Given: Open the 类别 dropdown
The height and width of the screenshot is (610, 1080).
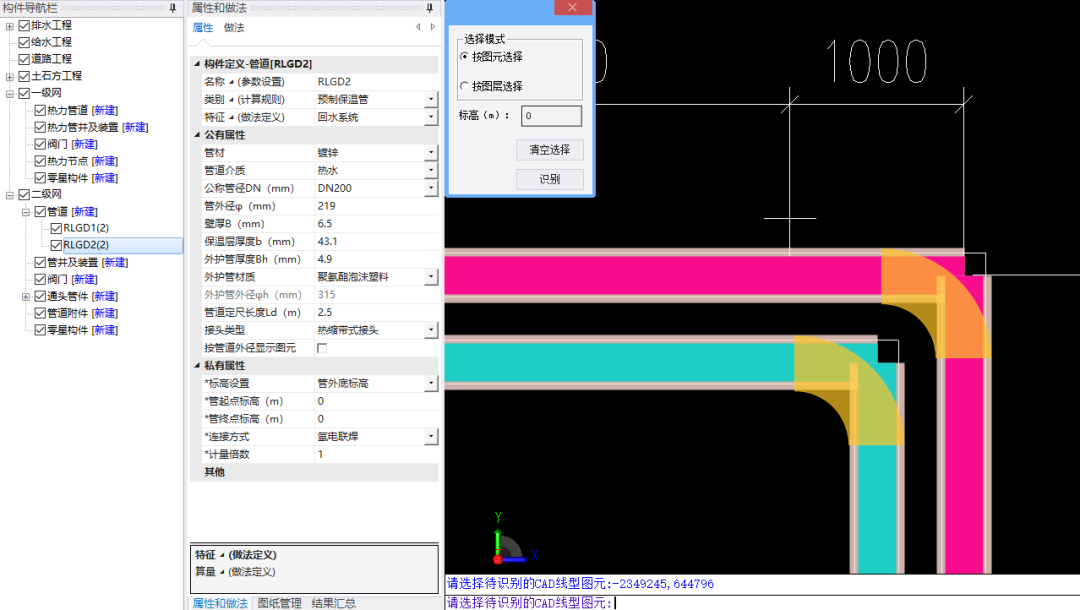Looking at the screenshot, I should pos(431,99).
